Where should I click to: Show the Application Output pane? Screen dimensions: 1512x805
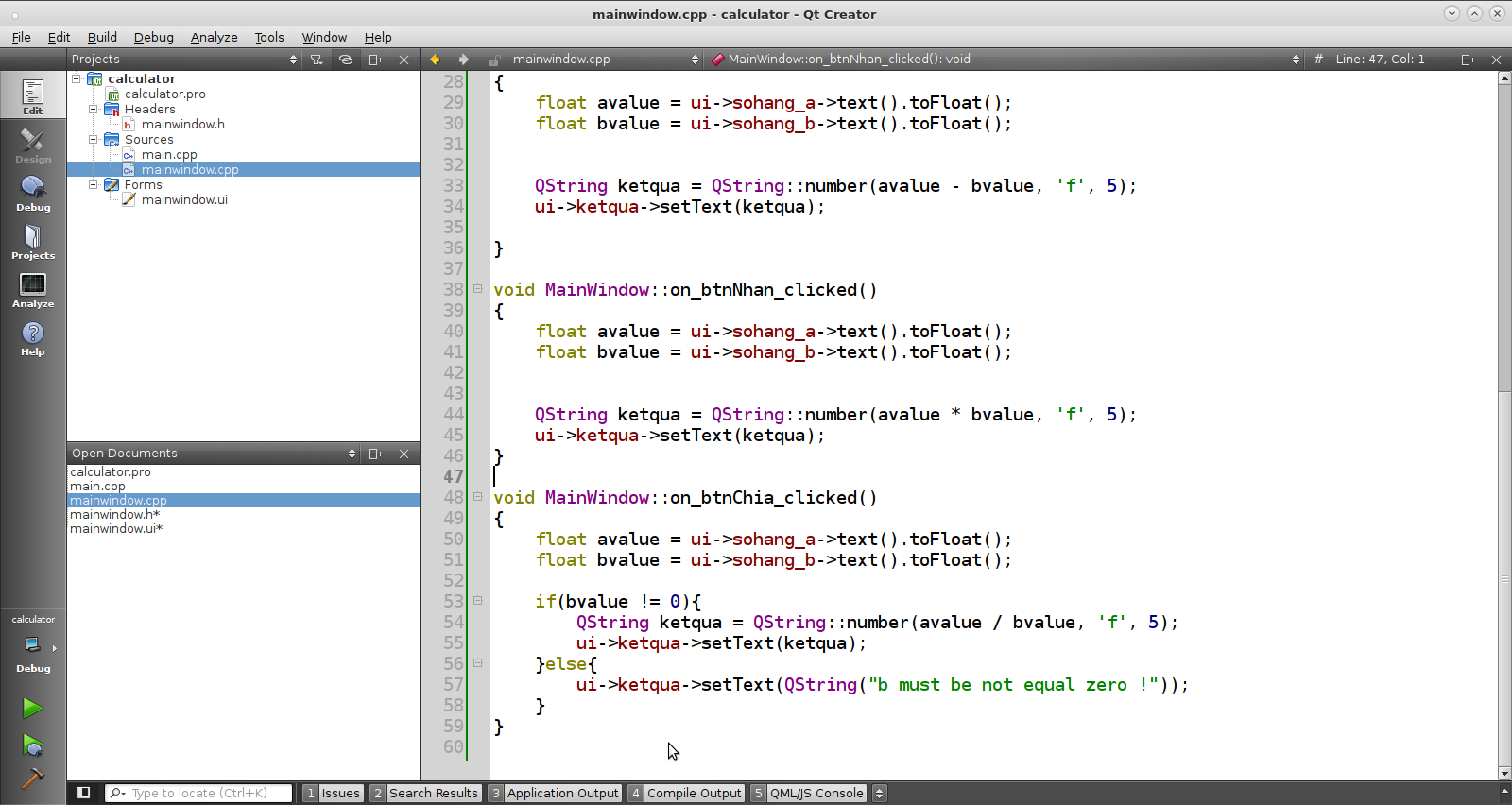point(555,793)
